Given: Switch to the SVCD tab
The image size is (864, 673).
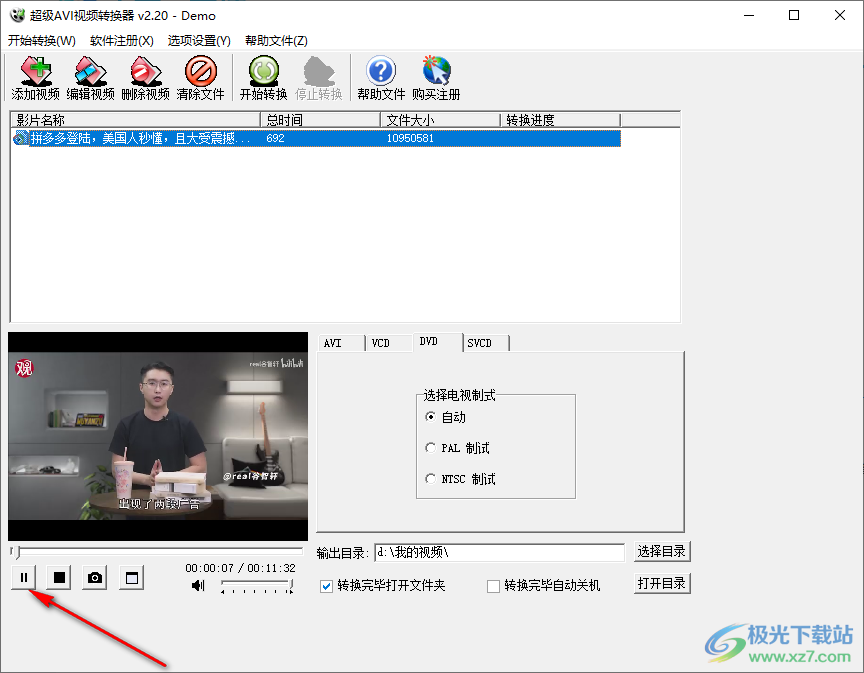Looking at the screenshot, I should [485, 343].
